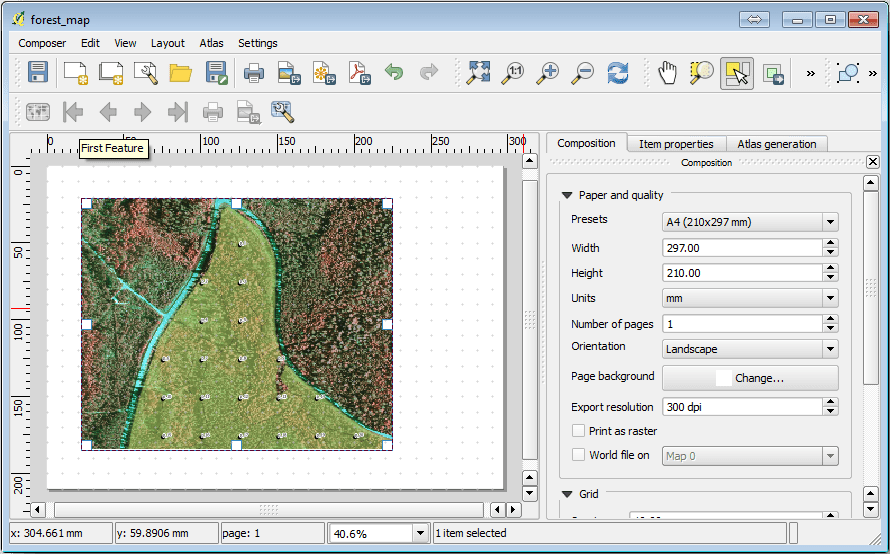Open the Orientation dropdown
The height and width of the screenshot is (554, 890).
click(x=750, y=349)
